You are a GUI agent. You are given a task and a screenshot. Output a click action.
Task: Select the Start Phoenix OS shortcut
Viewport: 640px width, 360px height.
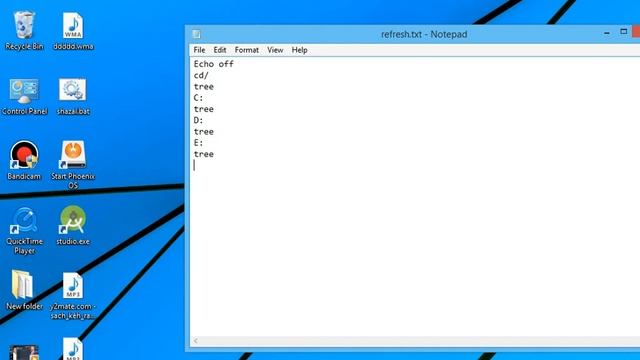73,165
